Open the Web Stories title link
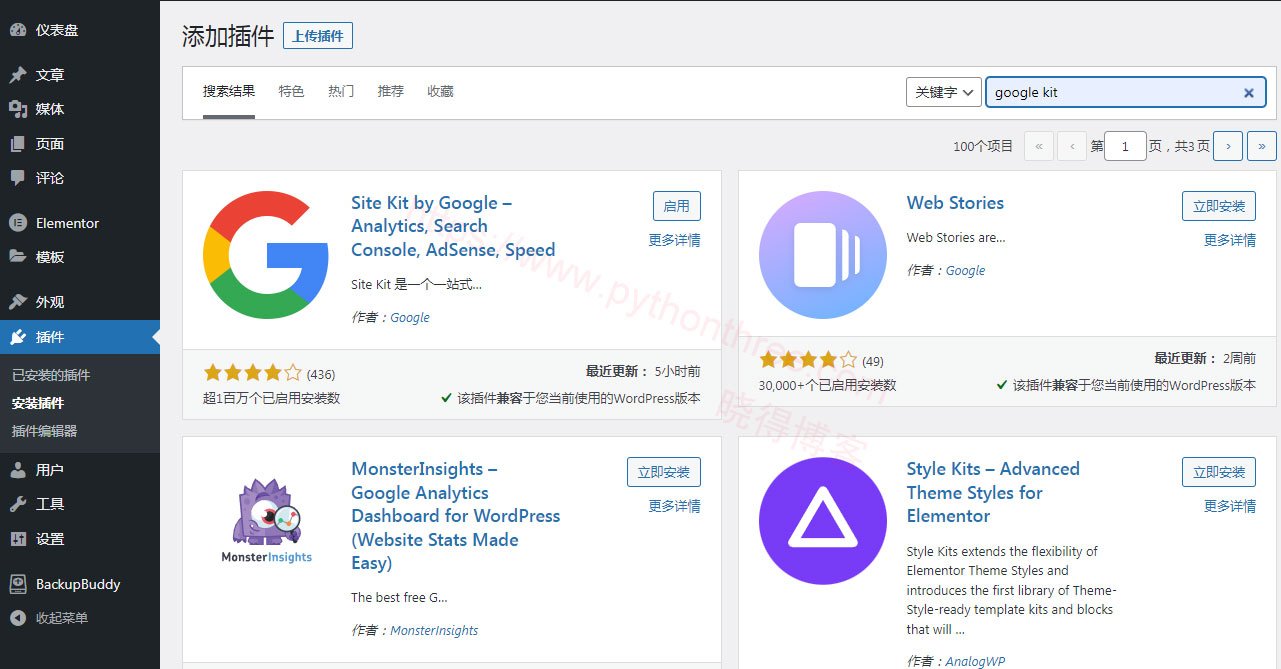 point(955,203)
